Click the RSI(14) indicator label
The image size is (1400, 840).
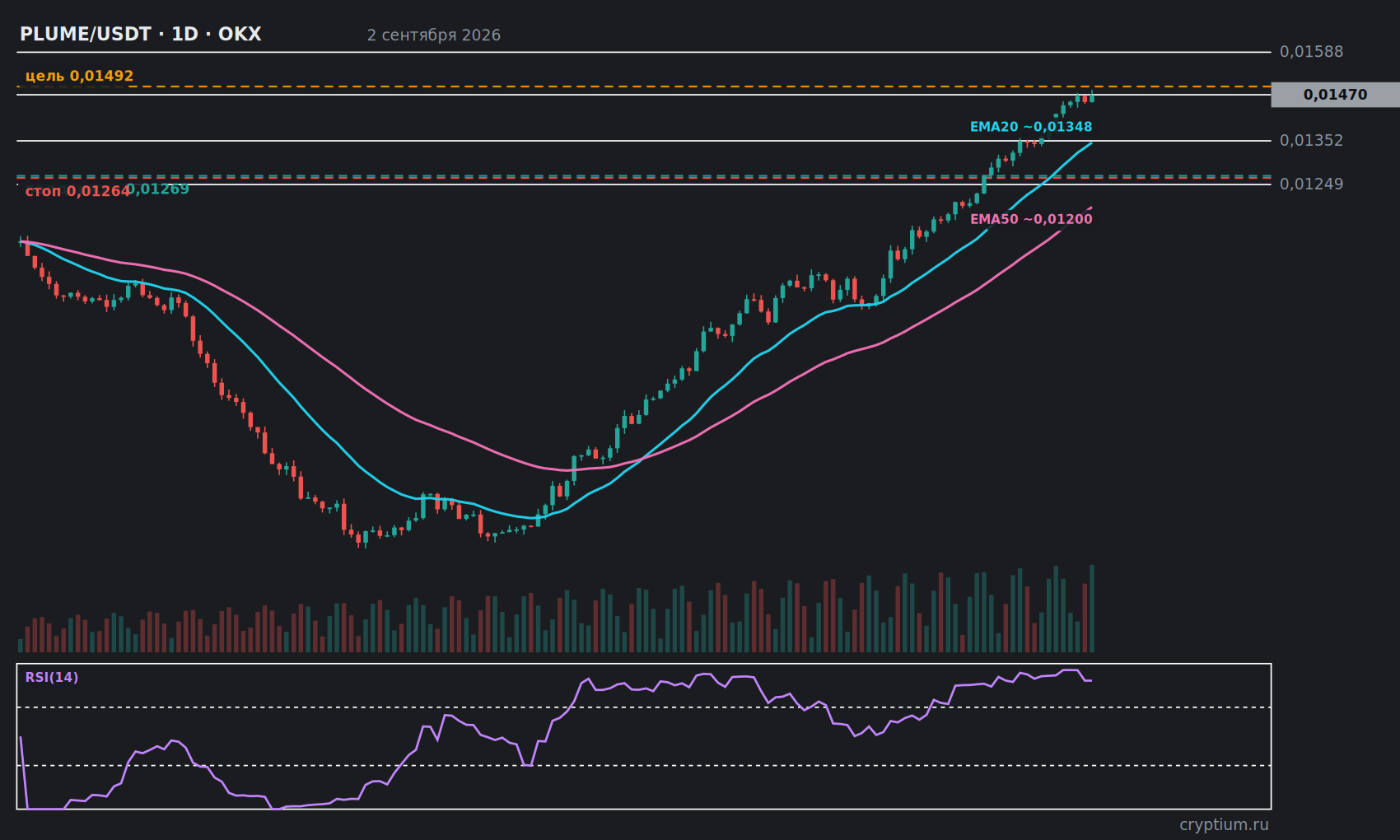coord(52,677)
